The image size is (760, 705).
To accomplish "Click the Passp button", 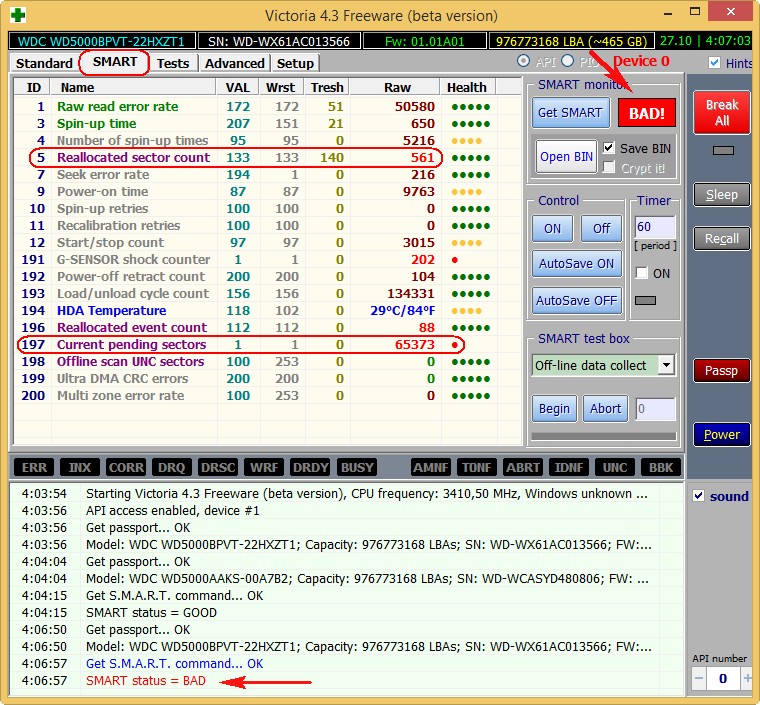I will click(x=722, y=371).
